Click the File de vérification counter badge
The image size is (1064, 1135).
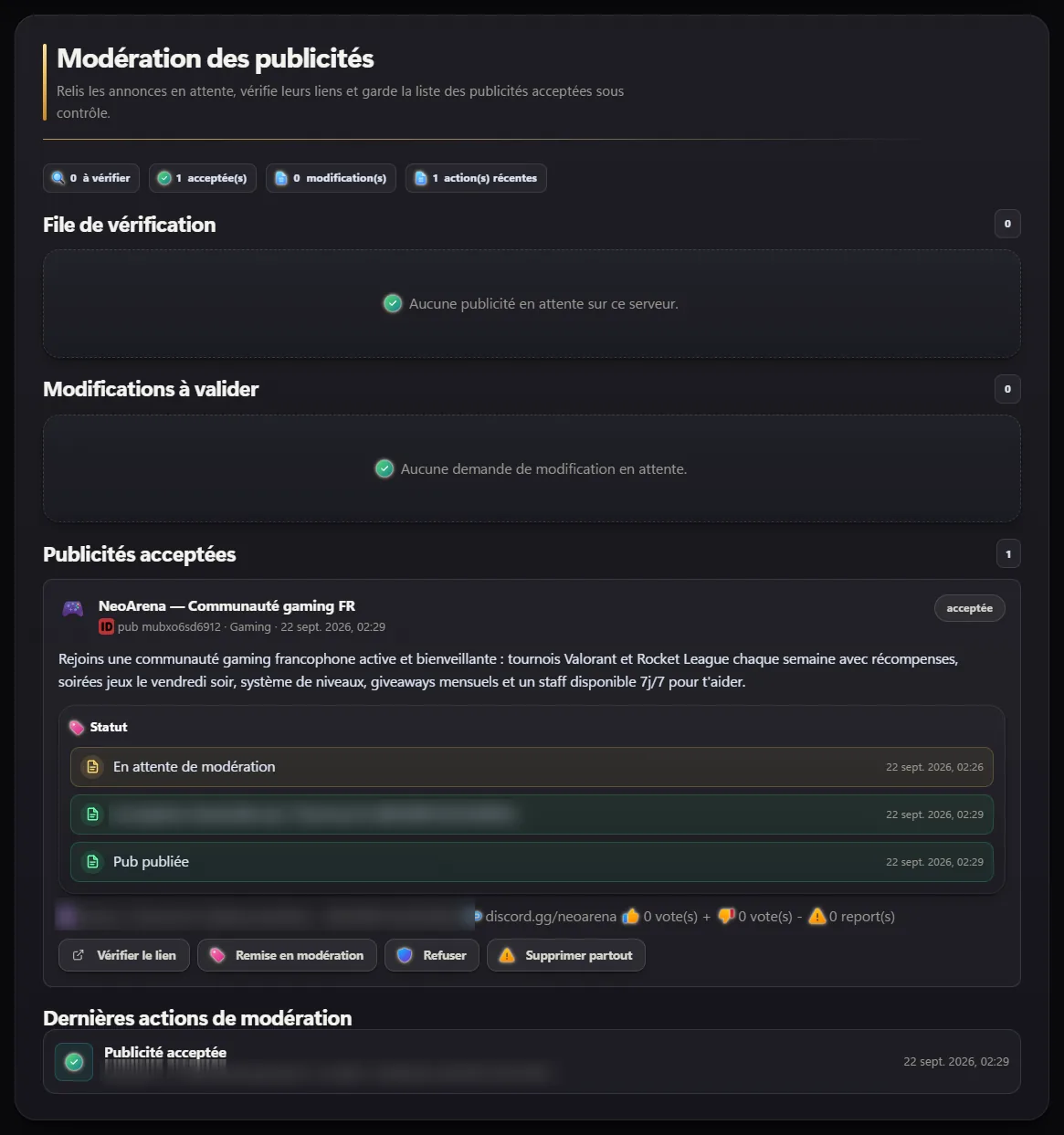pyautogui.click(x=1007, y=224)
